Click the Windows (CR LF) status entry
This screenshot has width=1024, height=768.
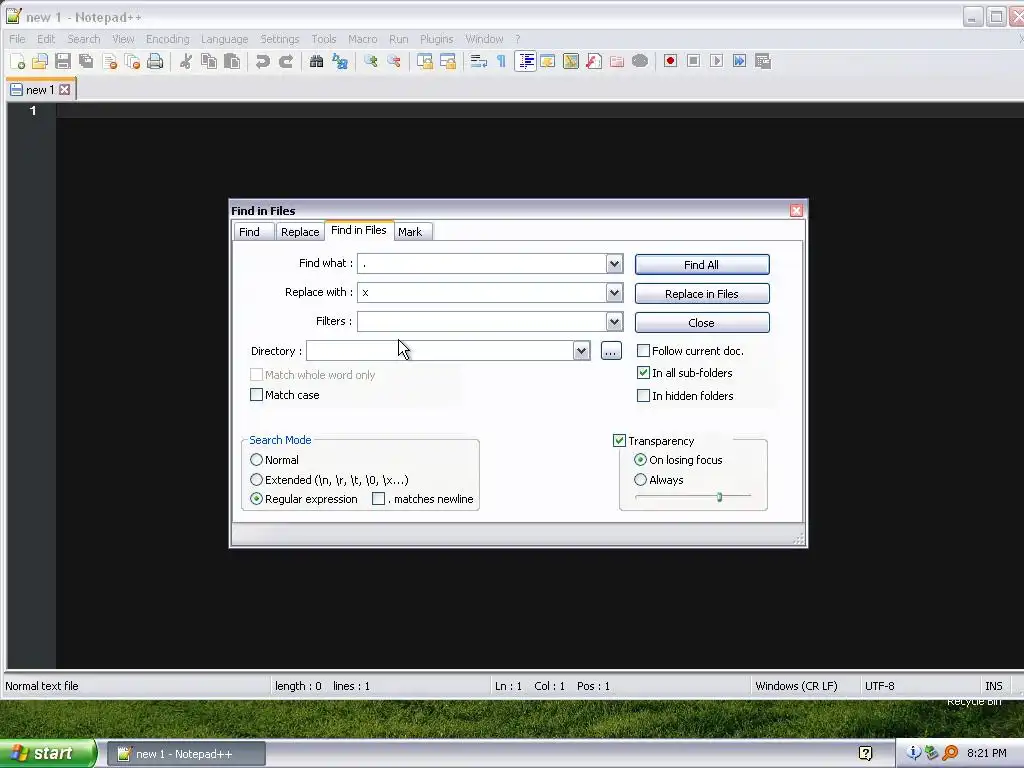click(796, 686)
